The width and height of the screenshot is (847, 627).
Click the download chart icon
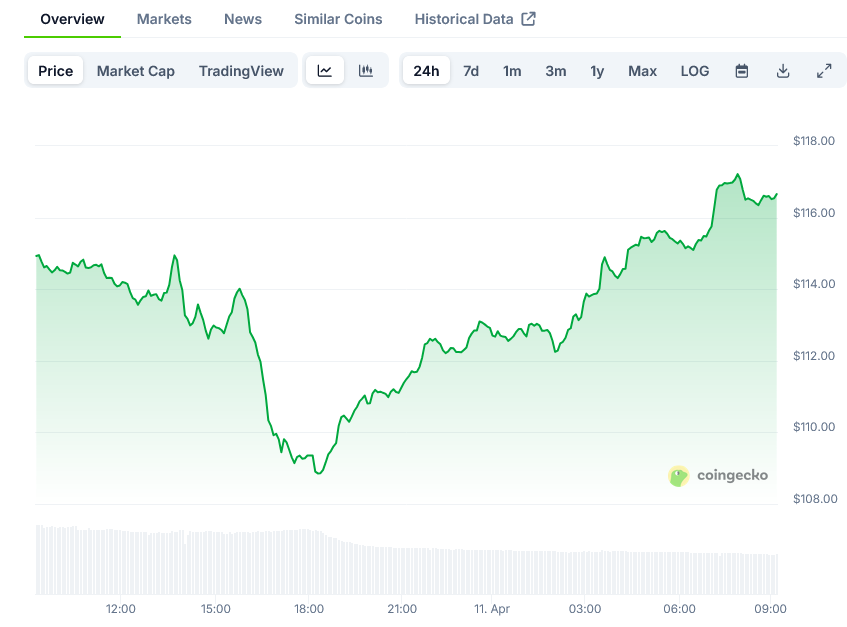783,71
